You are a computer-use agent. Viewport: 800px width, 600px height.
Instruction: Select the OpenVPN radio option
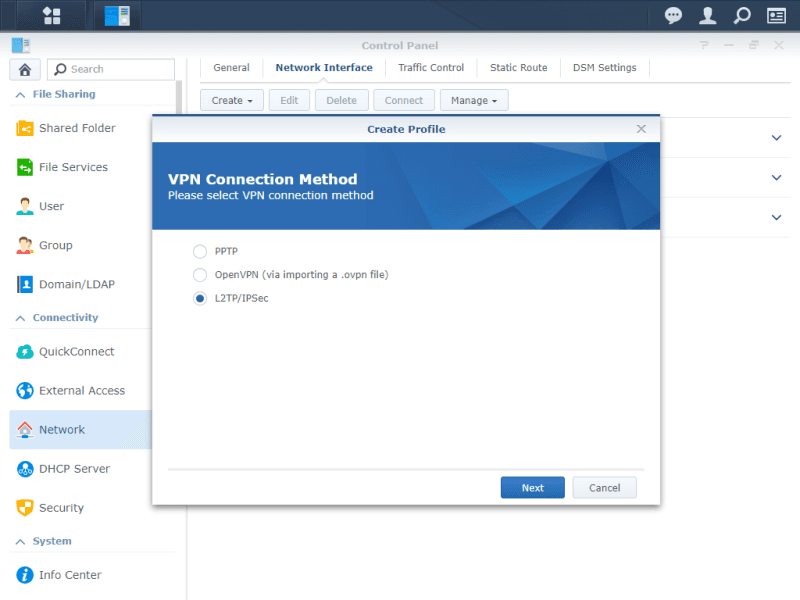pos(200,274)
